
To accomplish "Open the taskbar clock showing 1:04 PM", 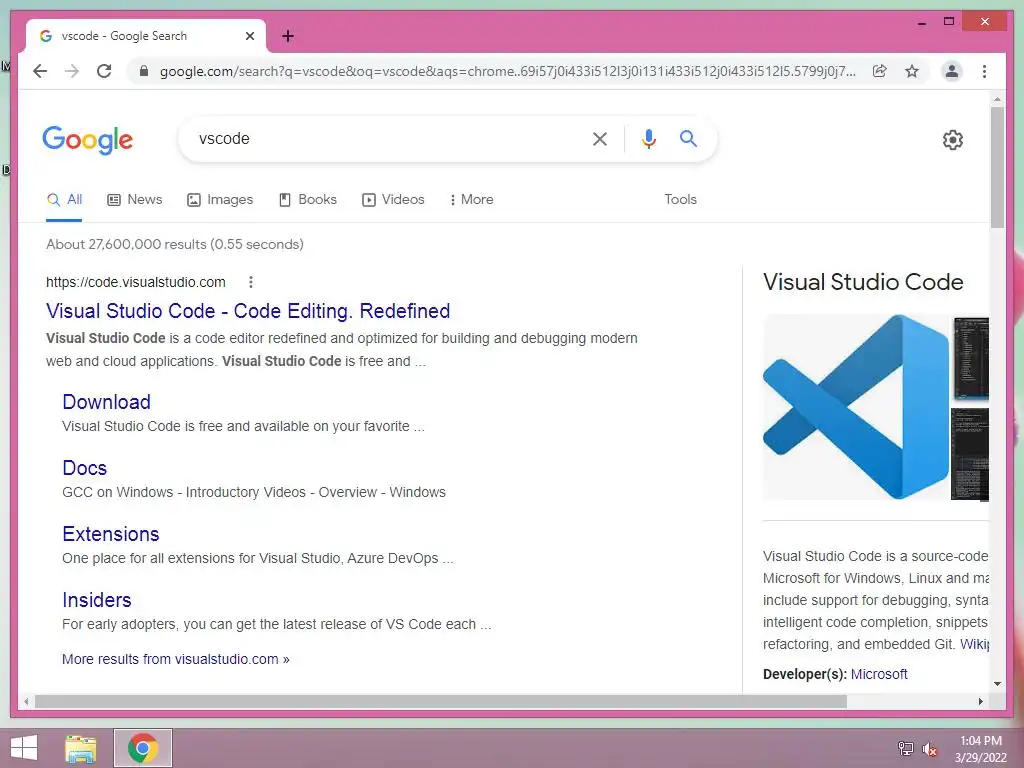I will click(x=981, y=749).
